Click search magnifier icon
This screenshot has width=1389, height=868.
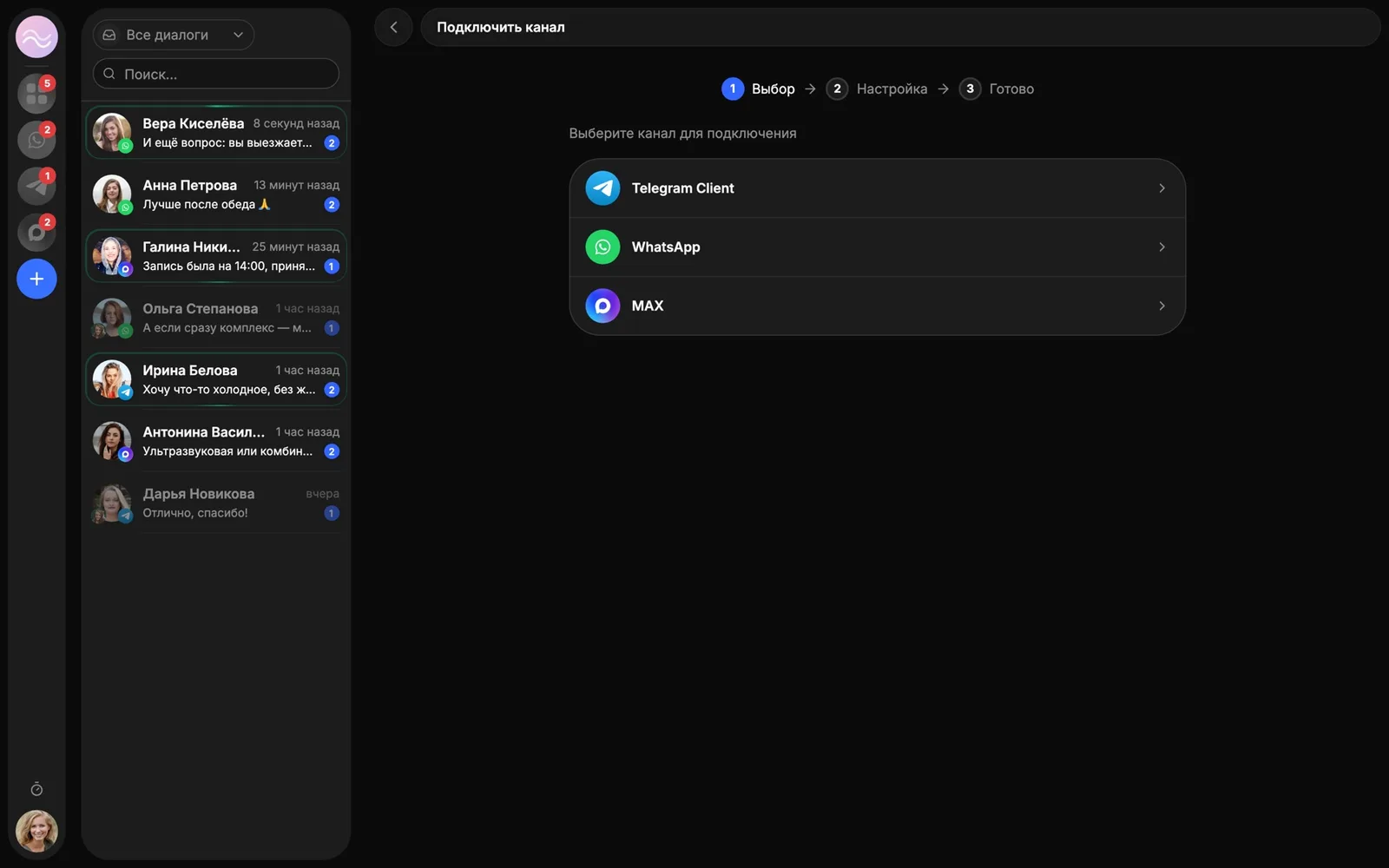109,74
